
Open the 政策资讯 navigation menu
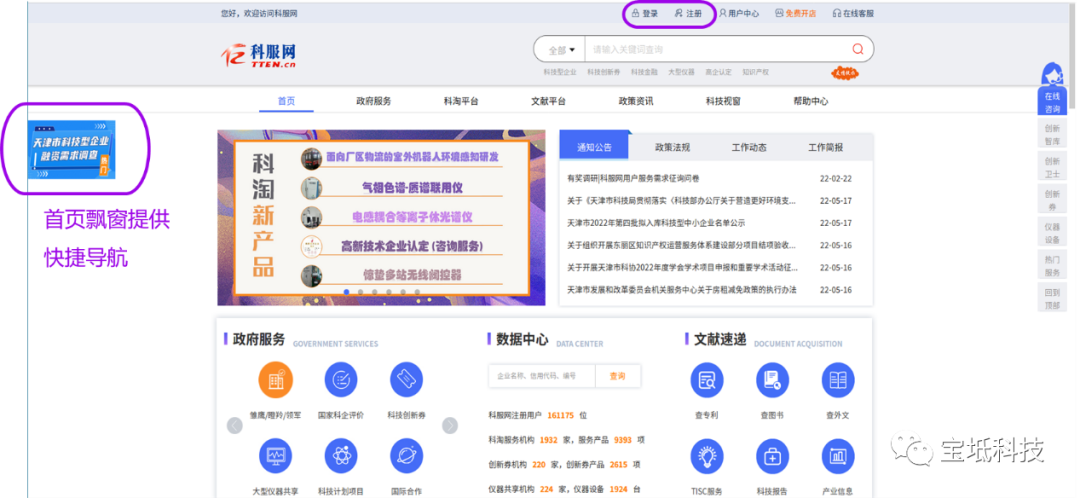coord(636,101)
